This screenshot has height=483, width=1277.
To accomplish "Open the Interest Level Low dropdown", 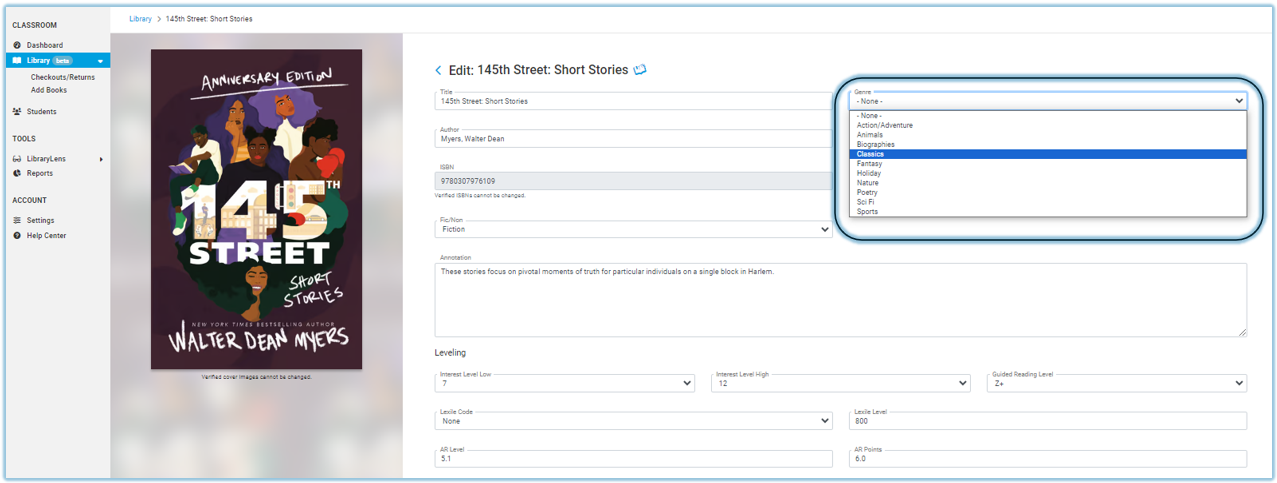I will point(564,382).
